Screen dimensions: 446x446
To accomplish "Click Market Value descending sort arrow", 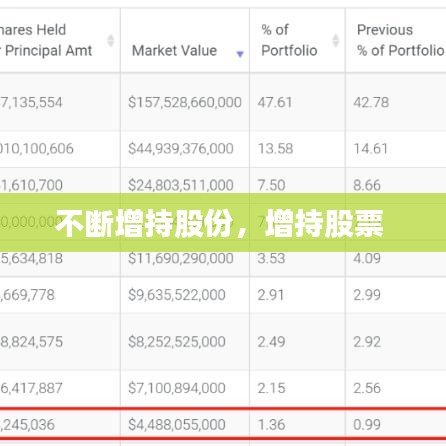I will click(x=240, y=54).
